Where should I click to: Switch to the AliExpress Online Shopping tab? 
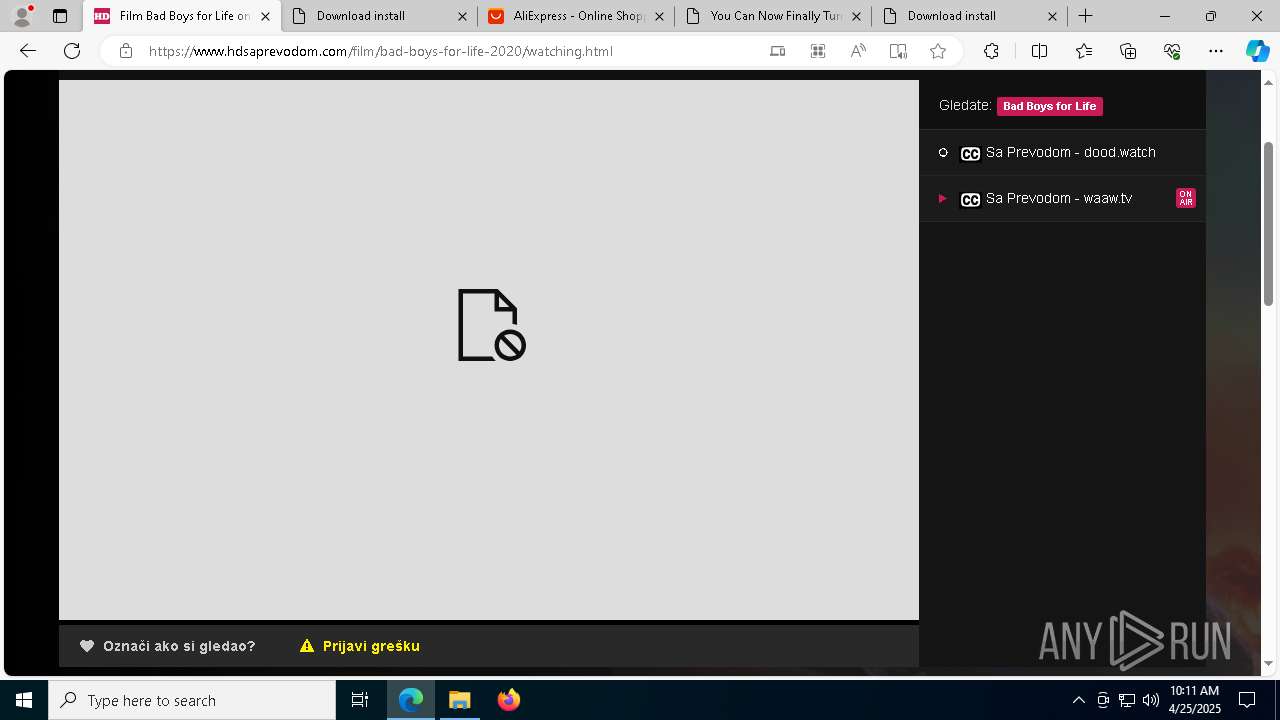pyautogui.click(x=575, y=16)
